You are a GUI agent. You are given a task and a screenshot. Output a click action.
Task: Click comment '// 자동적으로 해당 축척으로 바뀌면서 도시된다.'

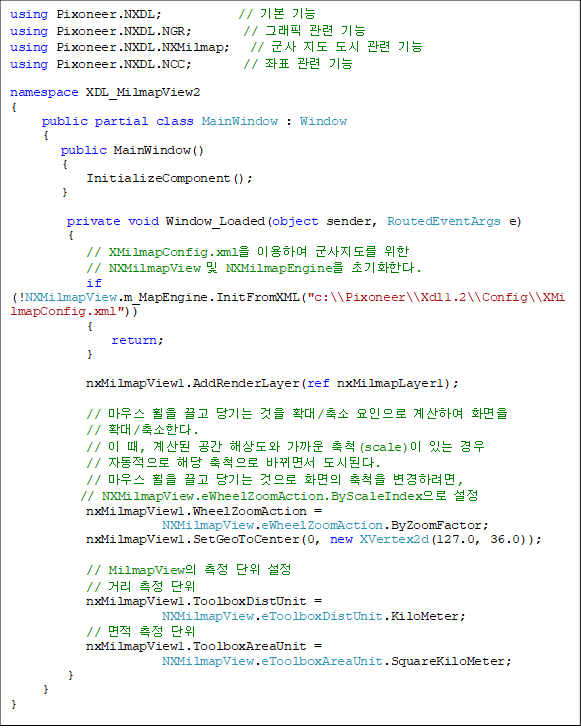coord(233,462)
